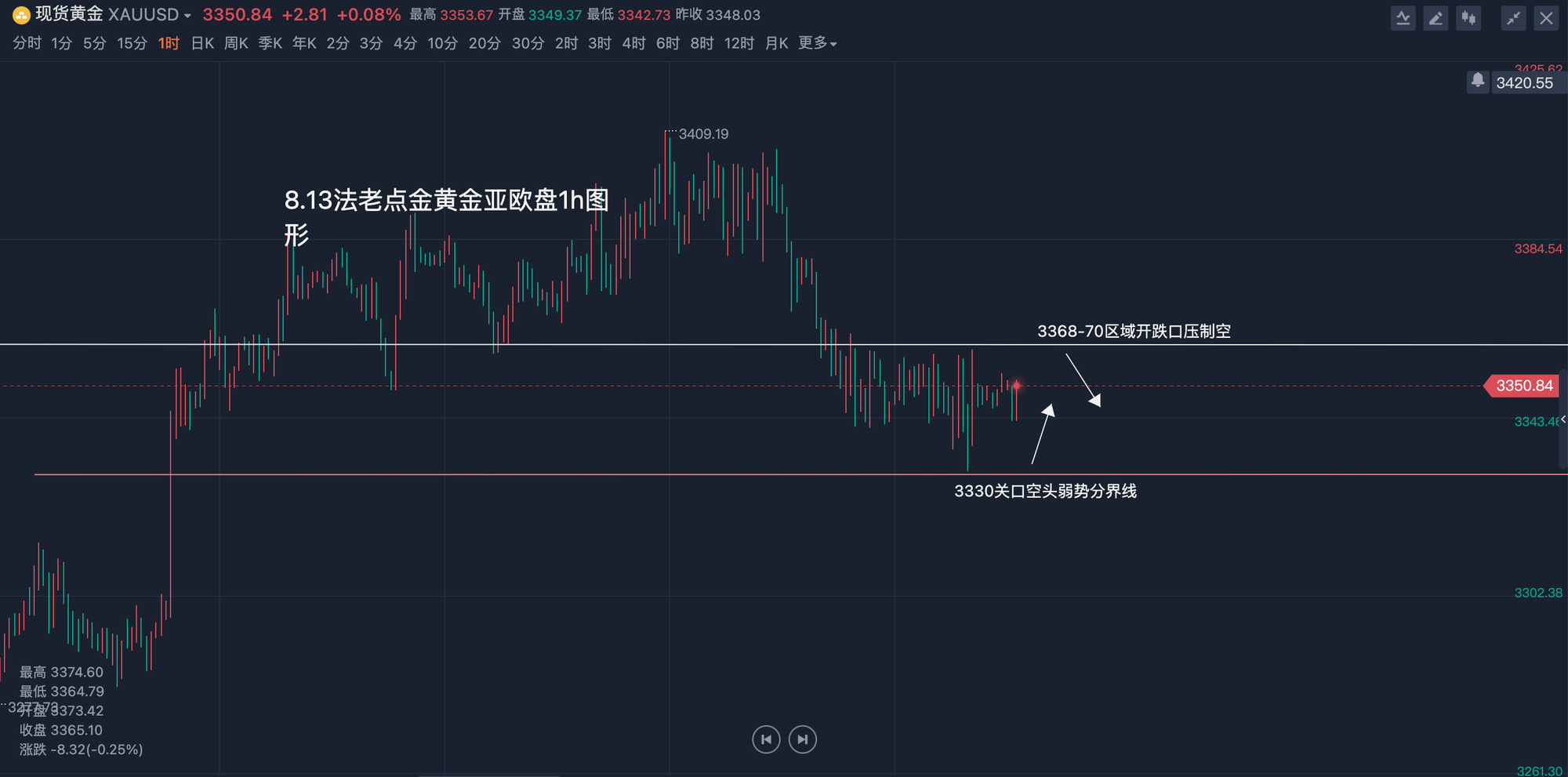Select the 30分 timeframe
Viewport: 1568px width, 777px height.
pyautogui.click(x=528, y=43)
